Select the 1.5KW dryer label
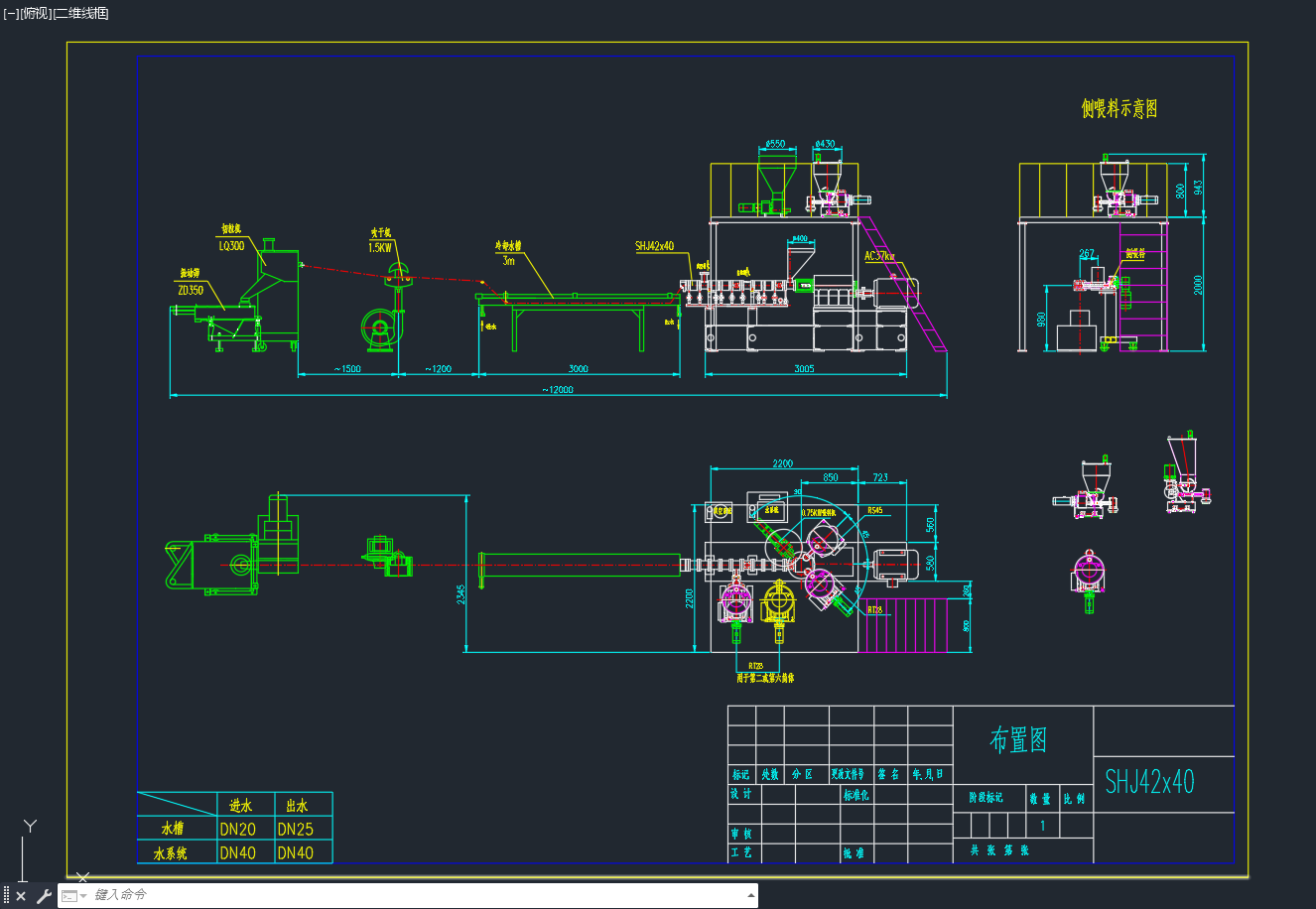The image size is (1316, 909). click(380, 247)
